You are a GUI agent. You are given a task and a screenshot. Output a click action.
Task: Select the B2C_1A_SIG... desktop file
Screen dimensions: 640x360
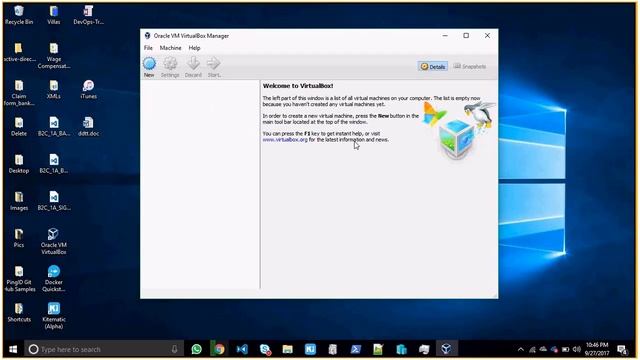coord(53,201)
